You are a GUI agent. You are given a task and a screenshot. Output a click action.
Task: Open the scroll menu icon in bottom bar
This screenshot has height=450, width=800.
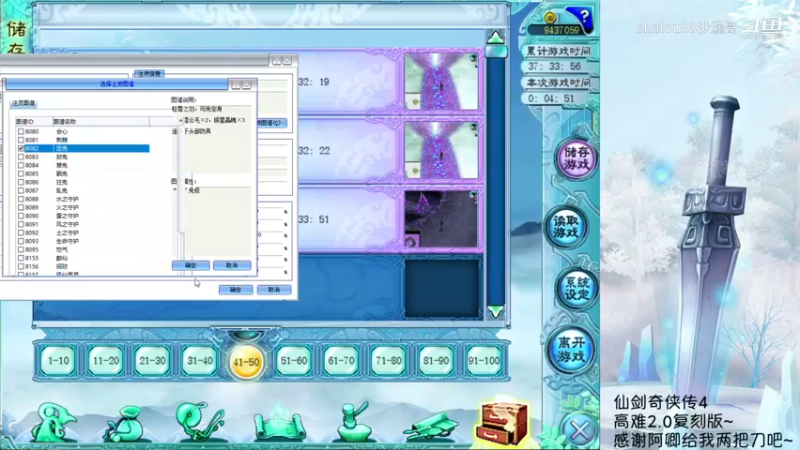coord(280,422)
